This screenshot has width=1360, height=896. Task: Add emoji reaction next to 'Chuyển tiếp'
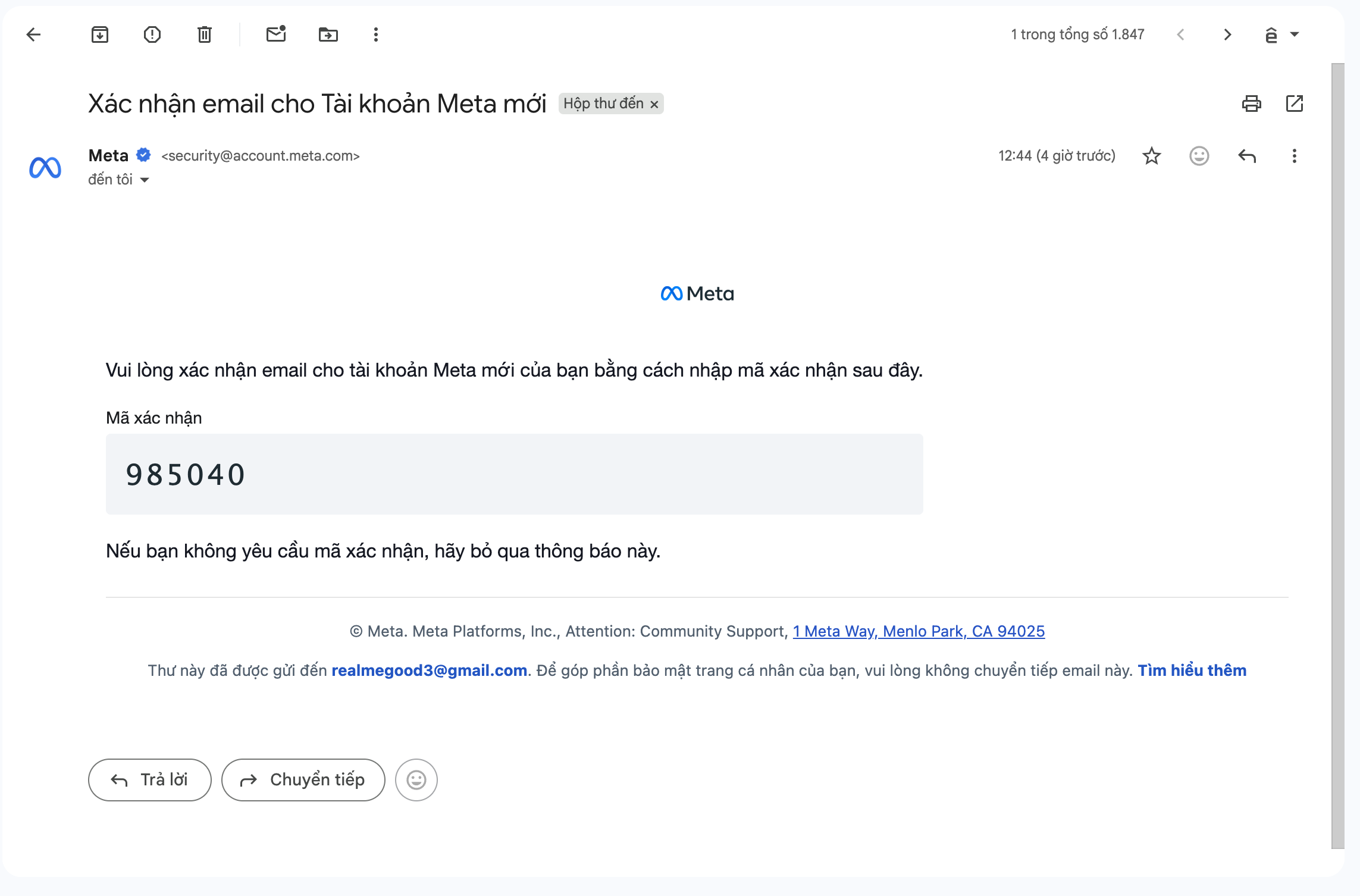pyautogui.click(x=416, y=780)
